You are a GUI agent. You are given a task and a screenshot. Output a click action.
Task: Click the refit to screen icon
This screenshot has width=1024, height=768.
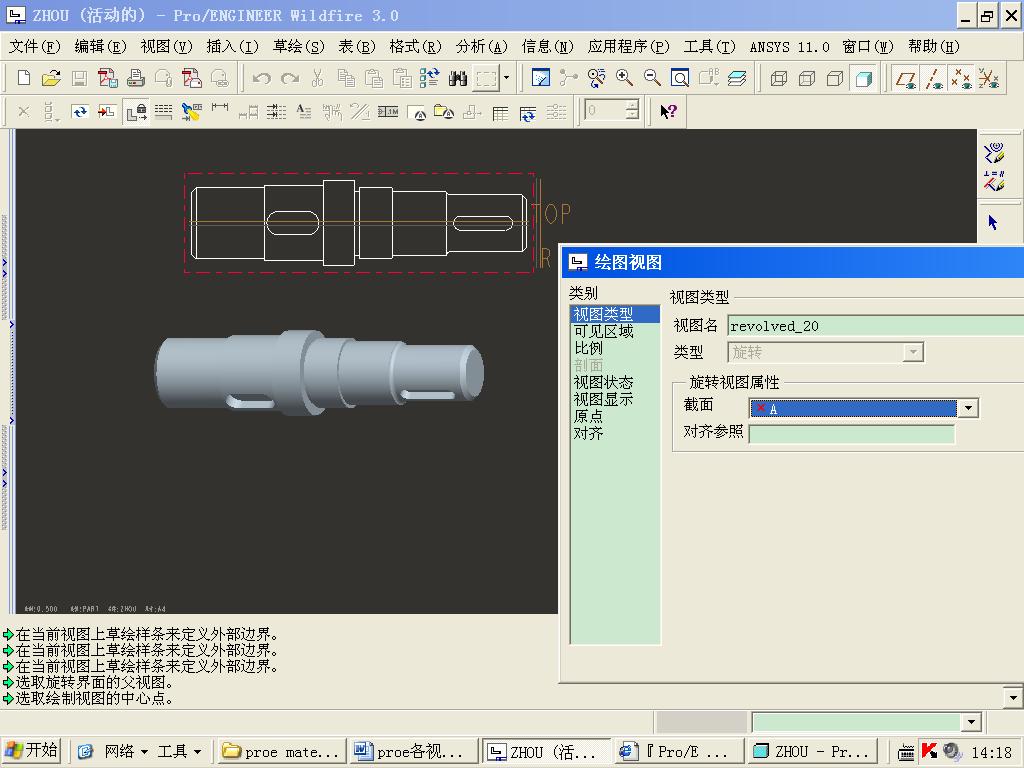coord(680,78)
